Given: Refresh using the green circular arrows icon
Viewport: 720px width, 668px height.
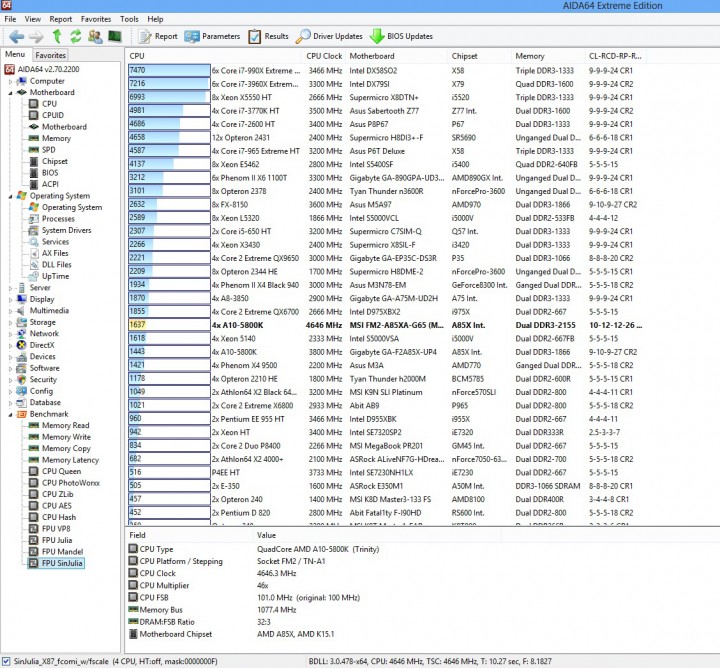Looking at the screenshot, I should coord(75,36).
